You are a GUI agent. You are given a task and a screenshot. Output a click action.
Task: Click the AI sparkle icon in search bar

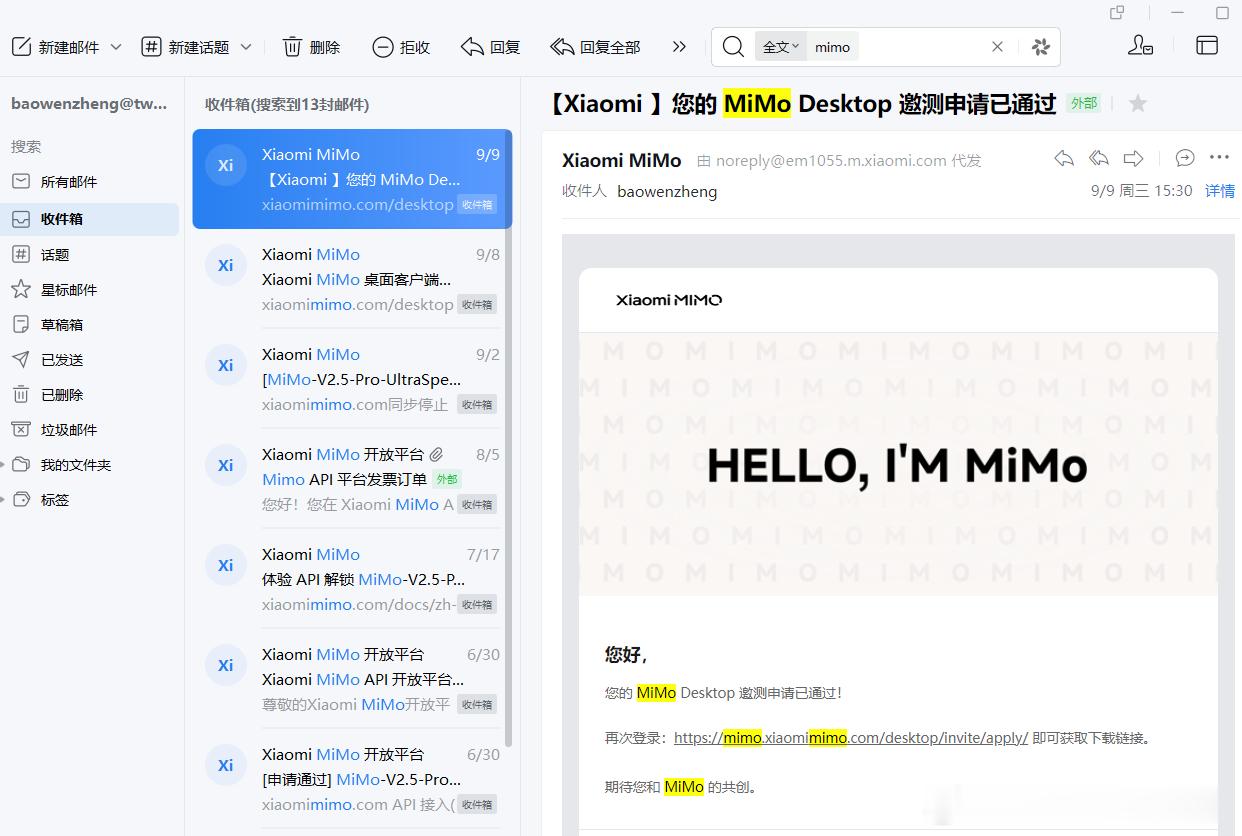[x=1041, y=47]
